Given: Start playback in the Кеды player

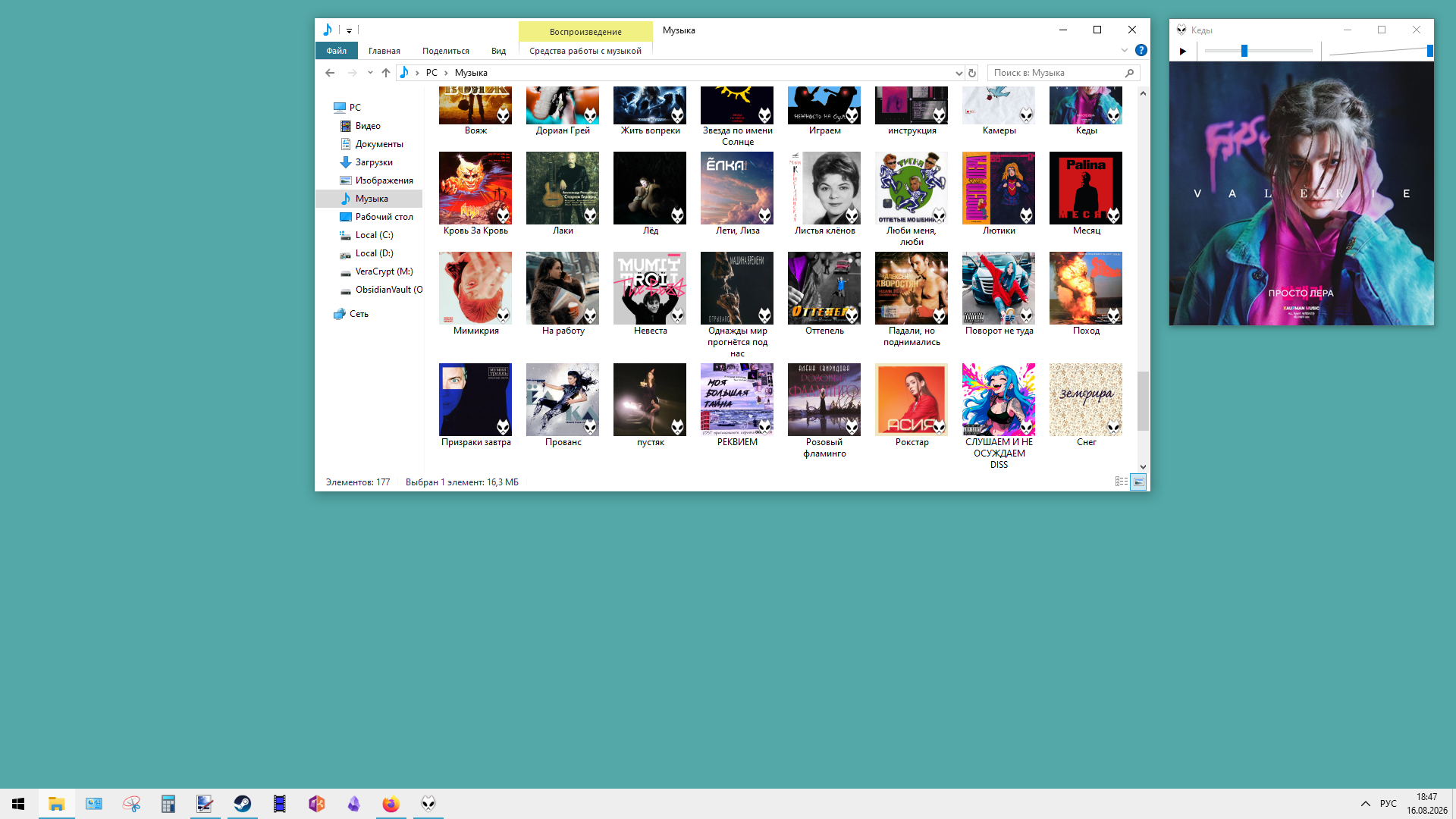Looking at the screenshot, I should tap(1182, 52).
